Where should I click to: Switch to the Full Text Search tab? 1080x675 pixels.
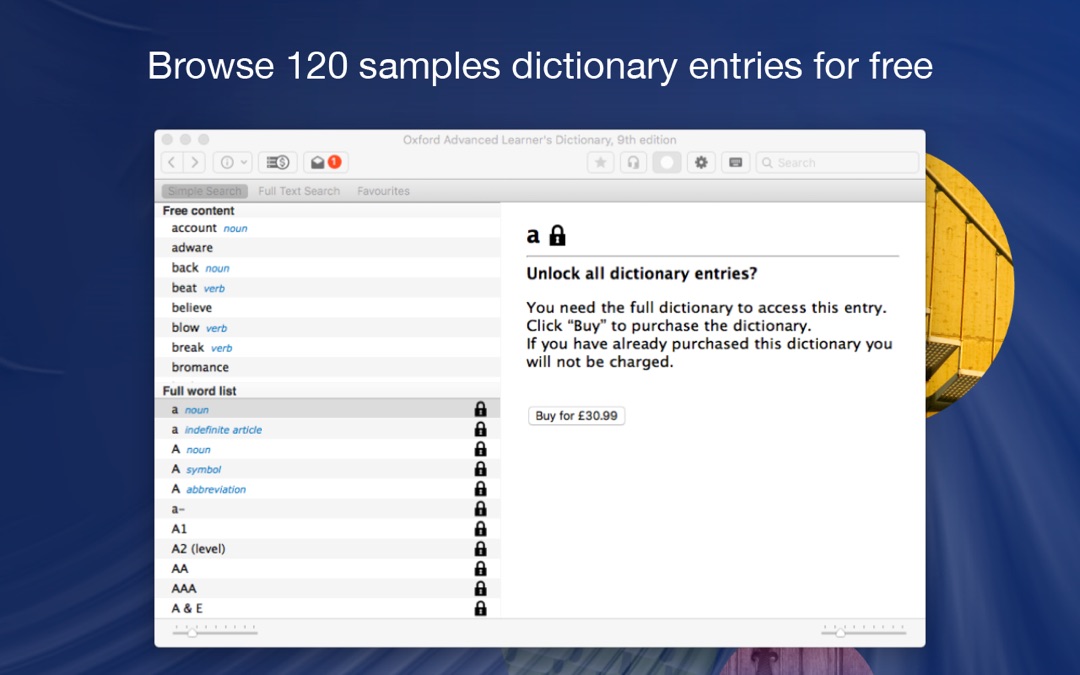299,191
